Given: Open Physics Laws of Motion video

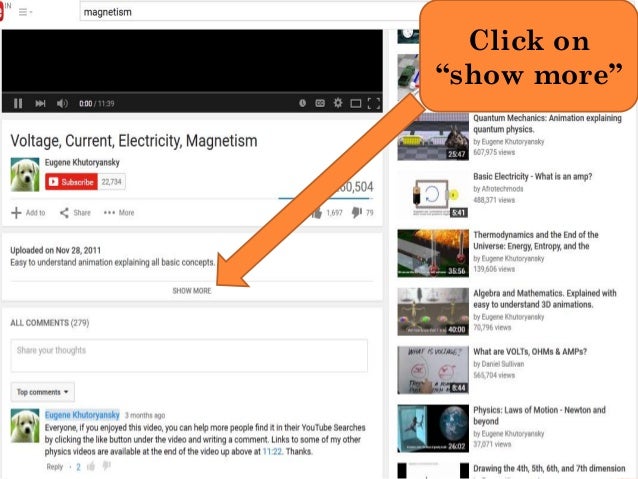Looking at the screenshot, I should click(x=540, y=416).
